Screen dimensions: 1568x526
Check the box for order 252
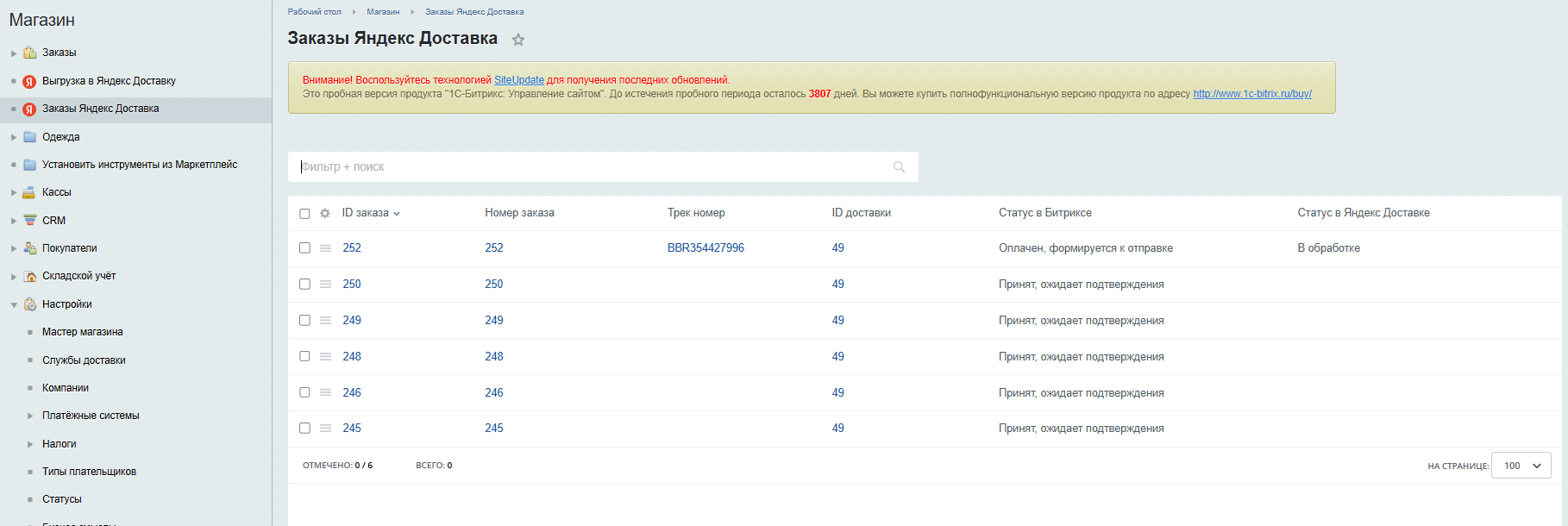[x=304, y=248]
